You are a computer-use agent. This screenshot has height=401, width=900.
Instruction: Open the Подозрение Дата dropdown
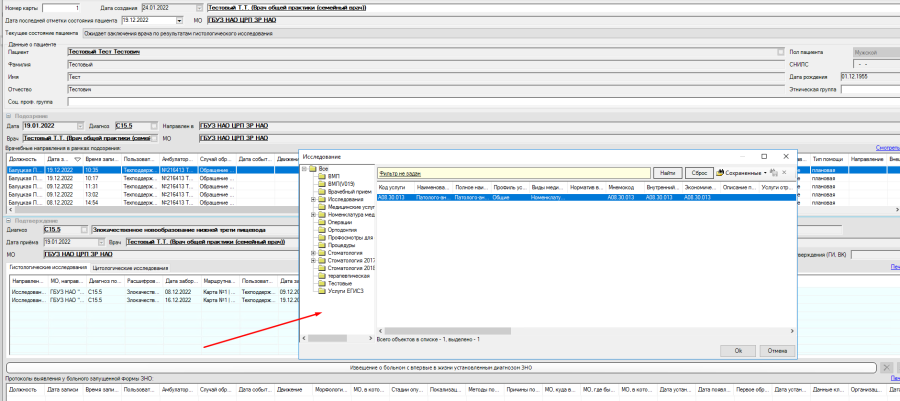tap(80, 126)
